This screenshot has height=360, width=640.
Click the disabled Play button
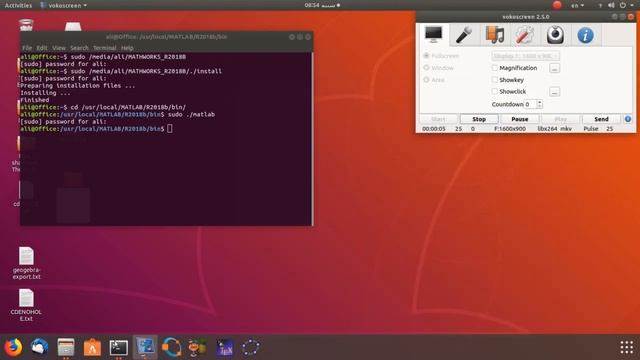[x=560, y=119]
